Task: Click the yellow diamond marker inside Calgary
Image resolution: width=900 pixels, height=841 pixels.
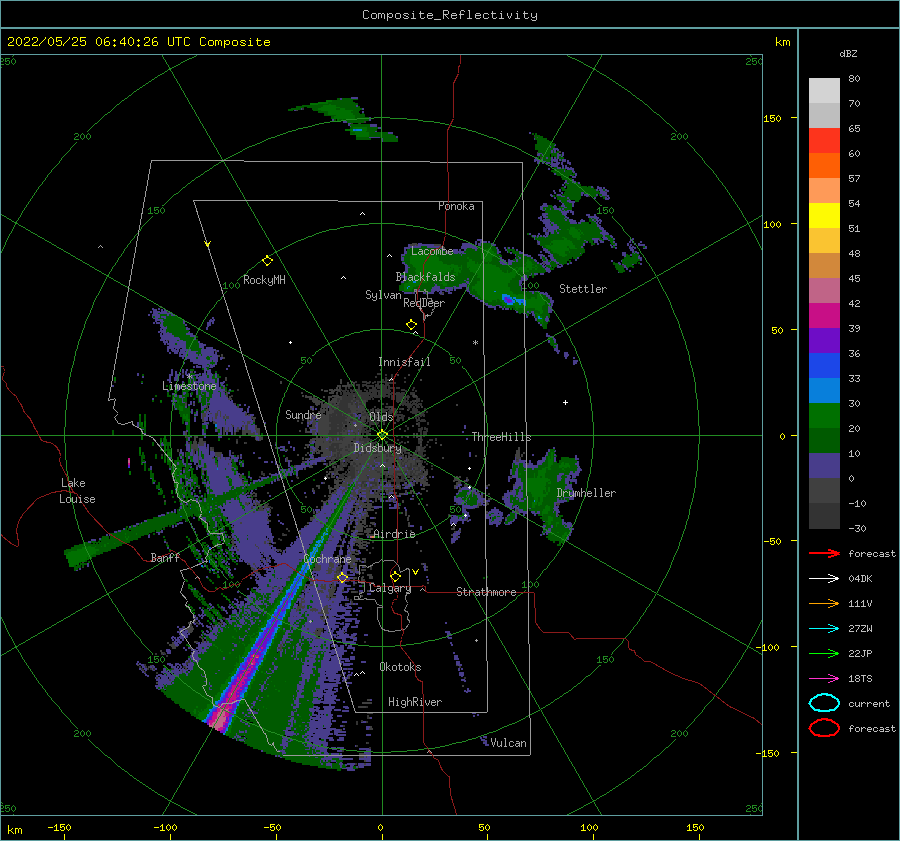Action: [x=395, y=576]
